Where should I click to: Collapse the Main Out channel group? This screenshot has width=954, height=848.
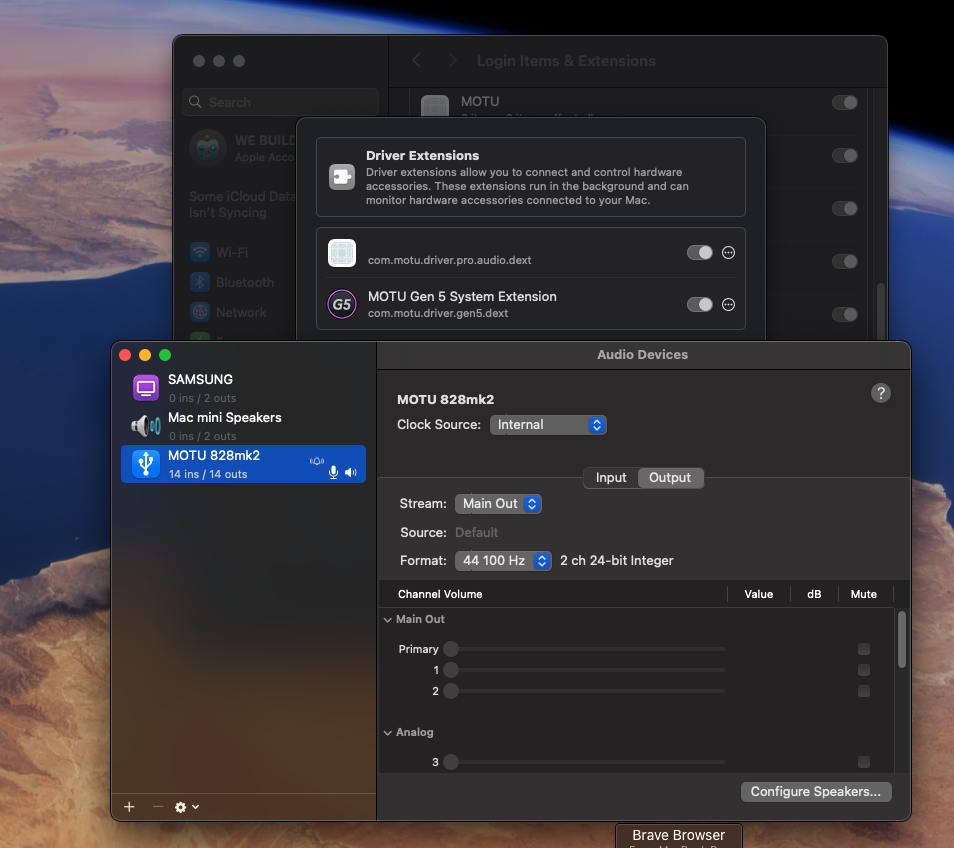click(x=388, y=619)
